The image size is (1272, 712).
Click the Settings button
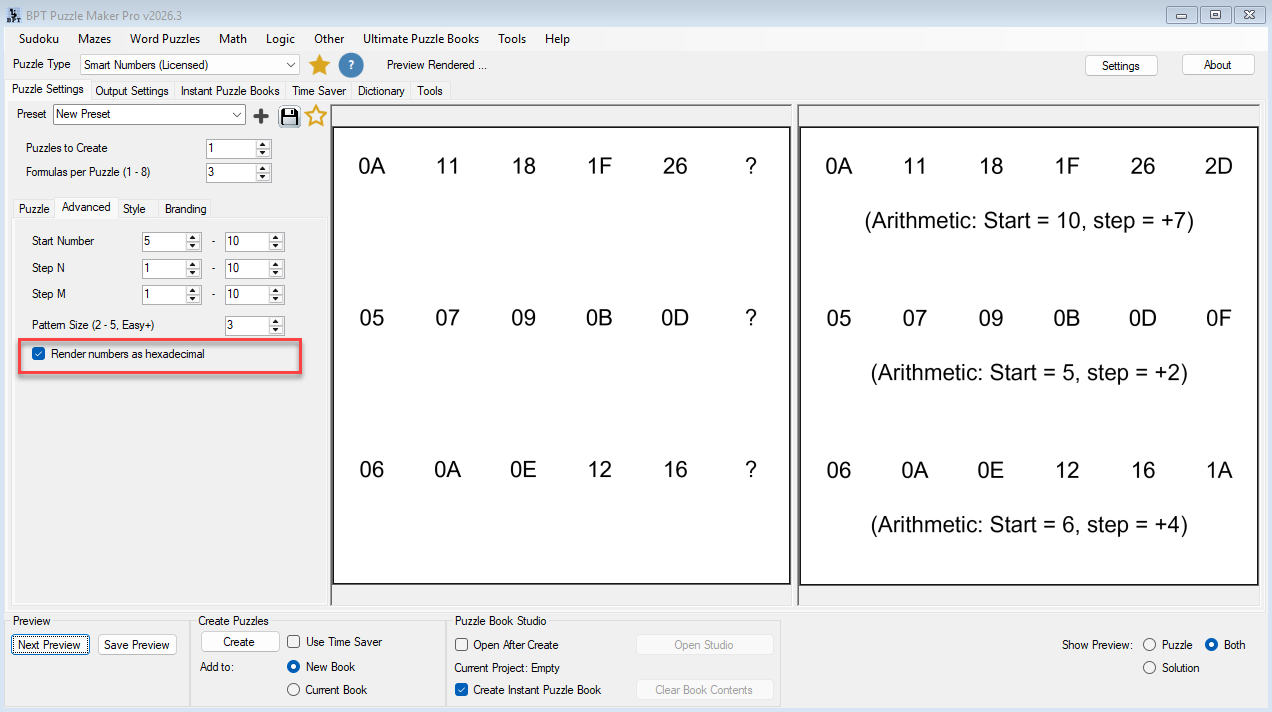[x=1121, y=65]
